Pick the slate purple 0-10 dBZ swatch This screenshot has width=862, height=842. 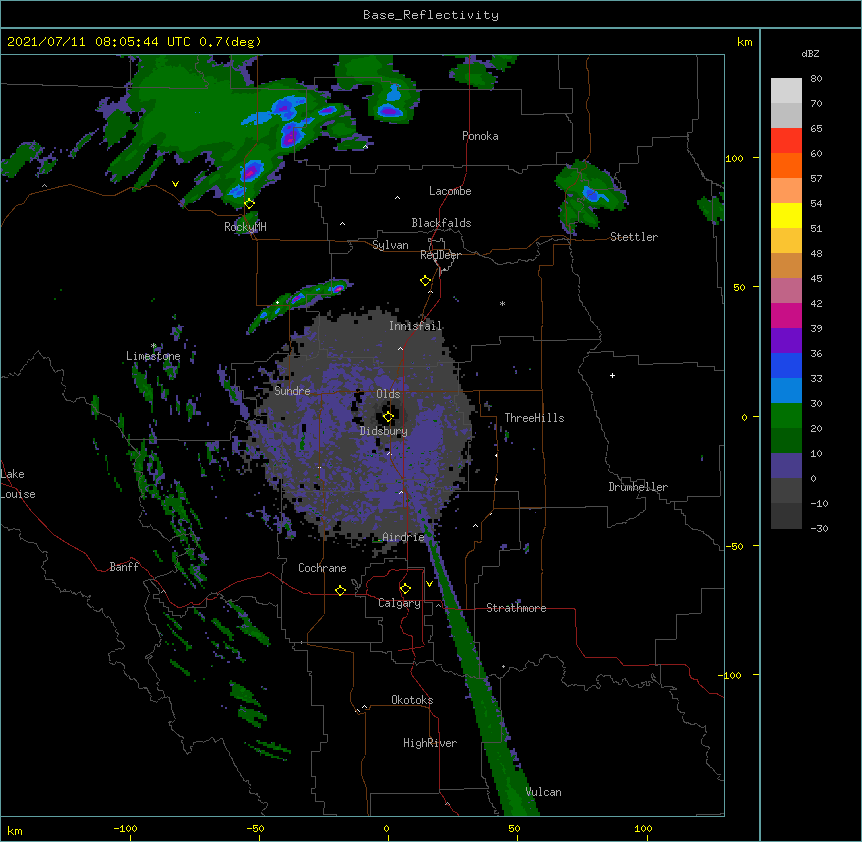[x=786, y=466]
